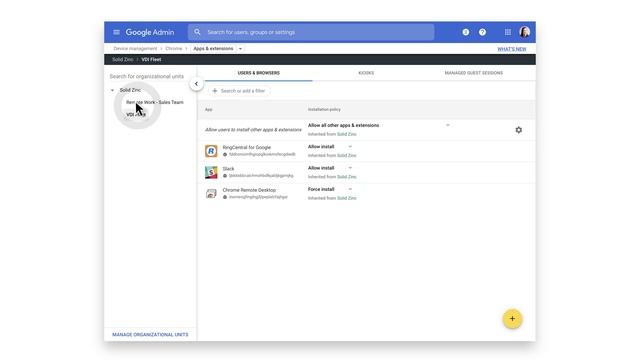Click Chrome Remote Desktop extension ID text

(x=258, y=197)
